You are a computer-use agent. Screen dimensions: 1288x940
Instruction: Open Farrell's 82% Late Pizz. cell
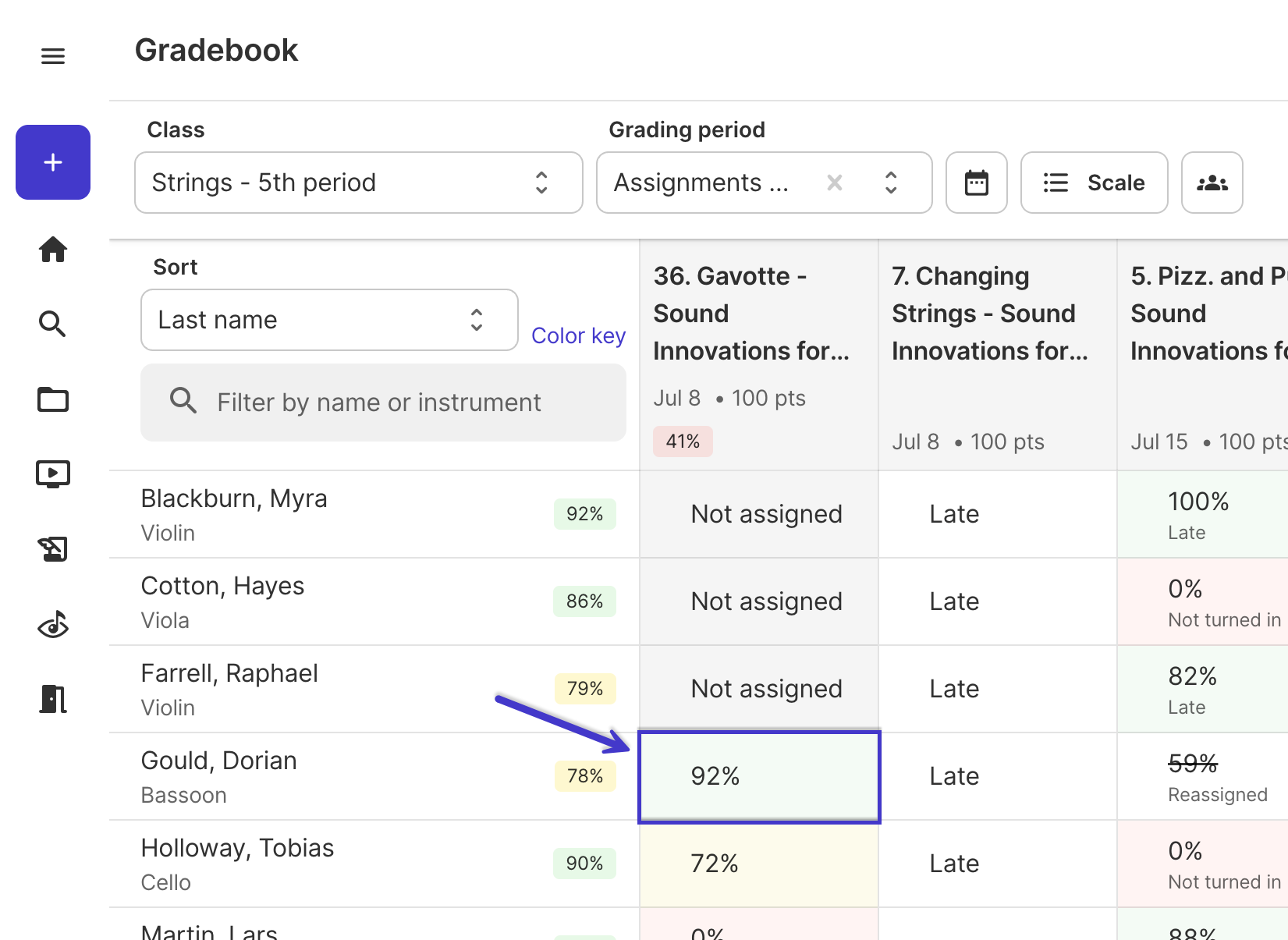coord(1203,689)
